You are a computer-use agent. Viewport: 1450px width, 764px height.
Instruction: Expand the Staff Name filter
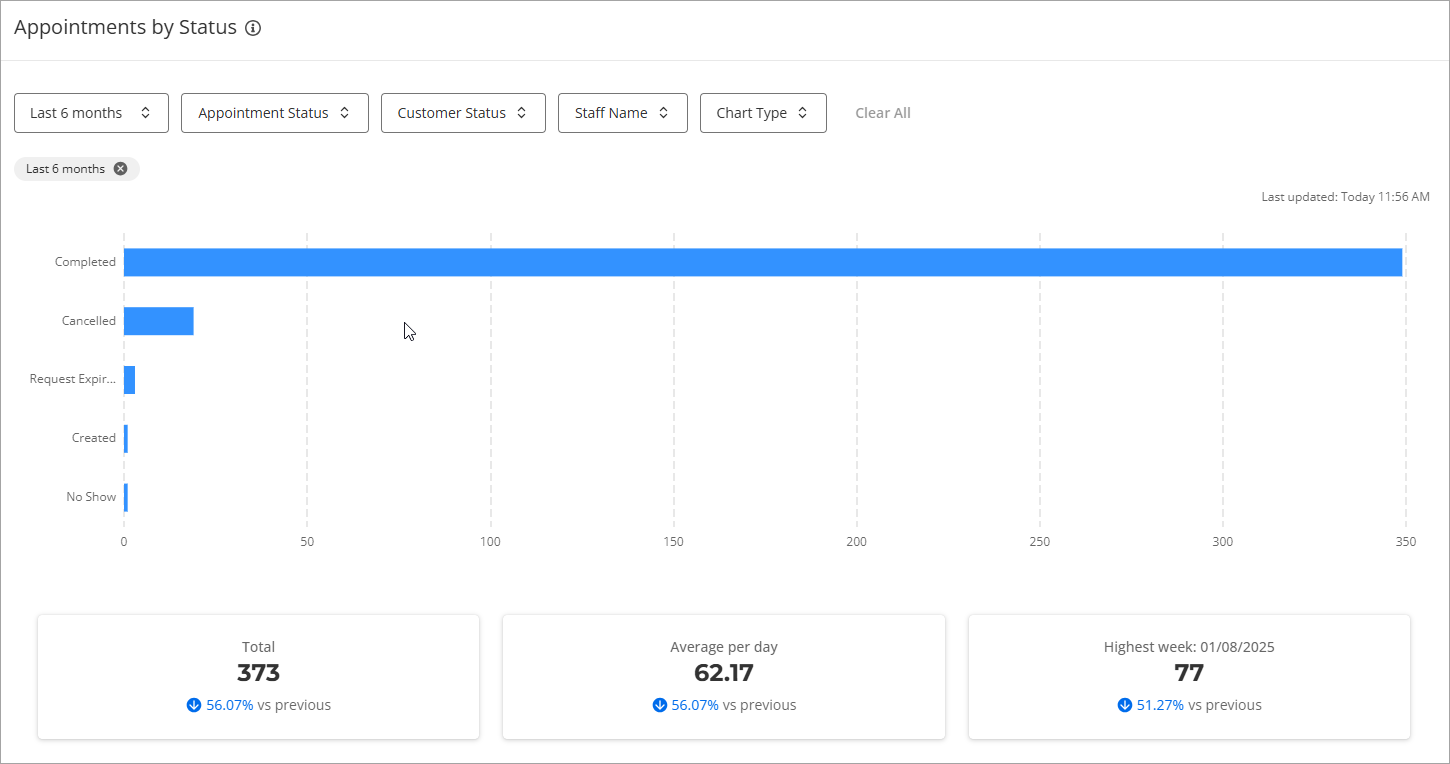(622, 113)
